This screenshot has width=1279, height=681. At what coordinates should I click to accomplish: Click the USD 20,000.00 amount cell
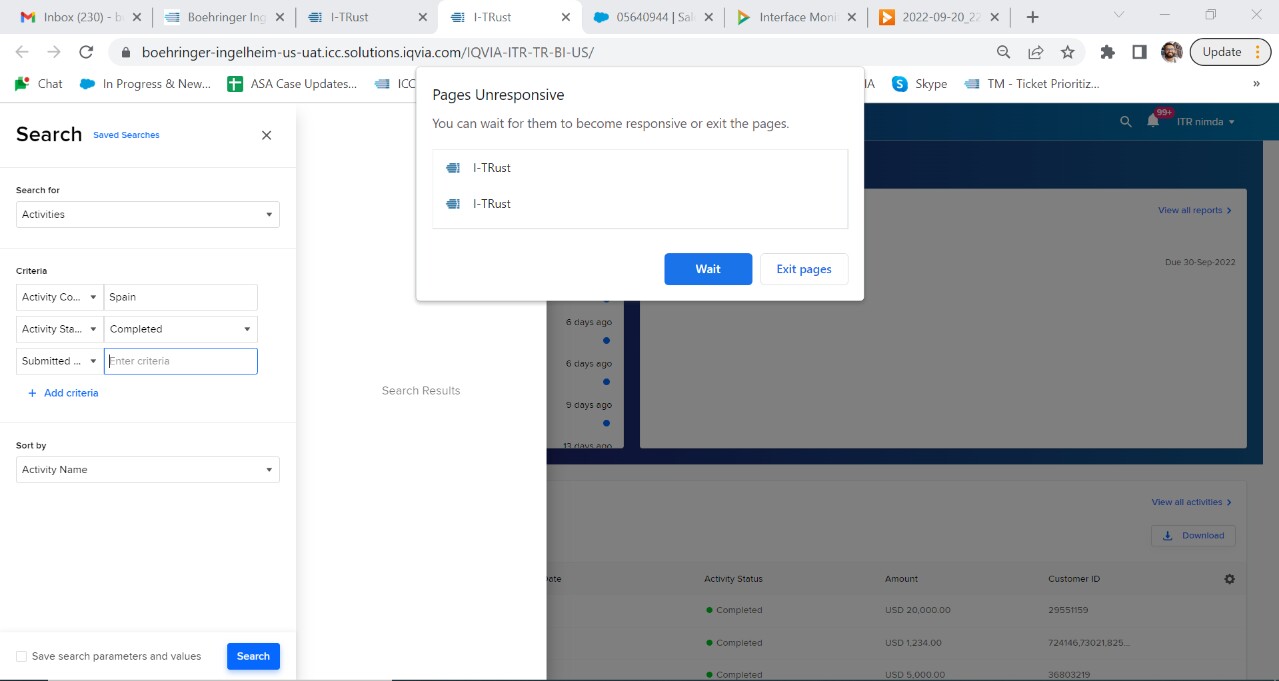pos(918,610)
